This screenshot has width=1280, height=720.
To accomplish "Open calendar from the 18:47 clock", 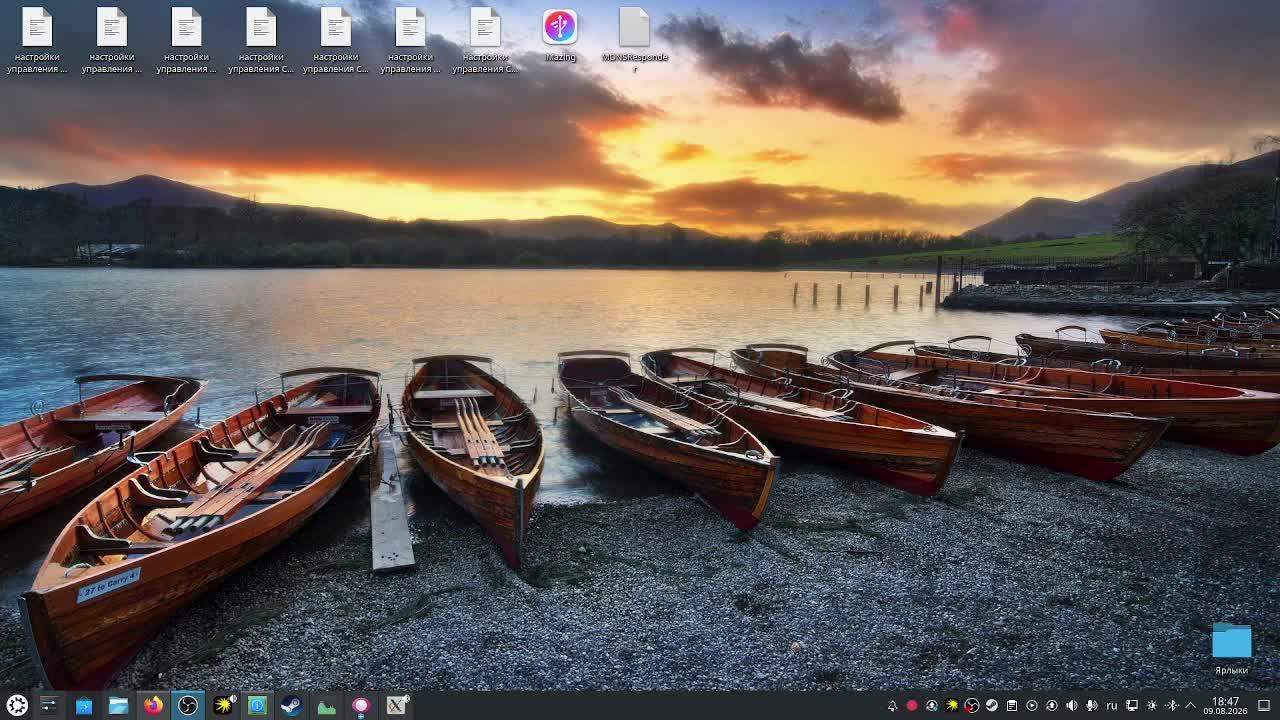I will (1225, 705).
